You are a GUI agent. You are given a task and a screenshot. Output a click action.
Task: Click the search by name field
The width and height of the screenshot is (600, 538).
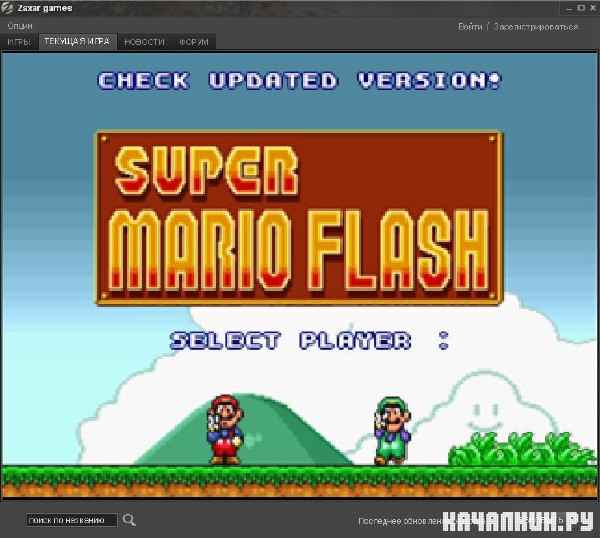(x=72, y=520)
